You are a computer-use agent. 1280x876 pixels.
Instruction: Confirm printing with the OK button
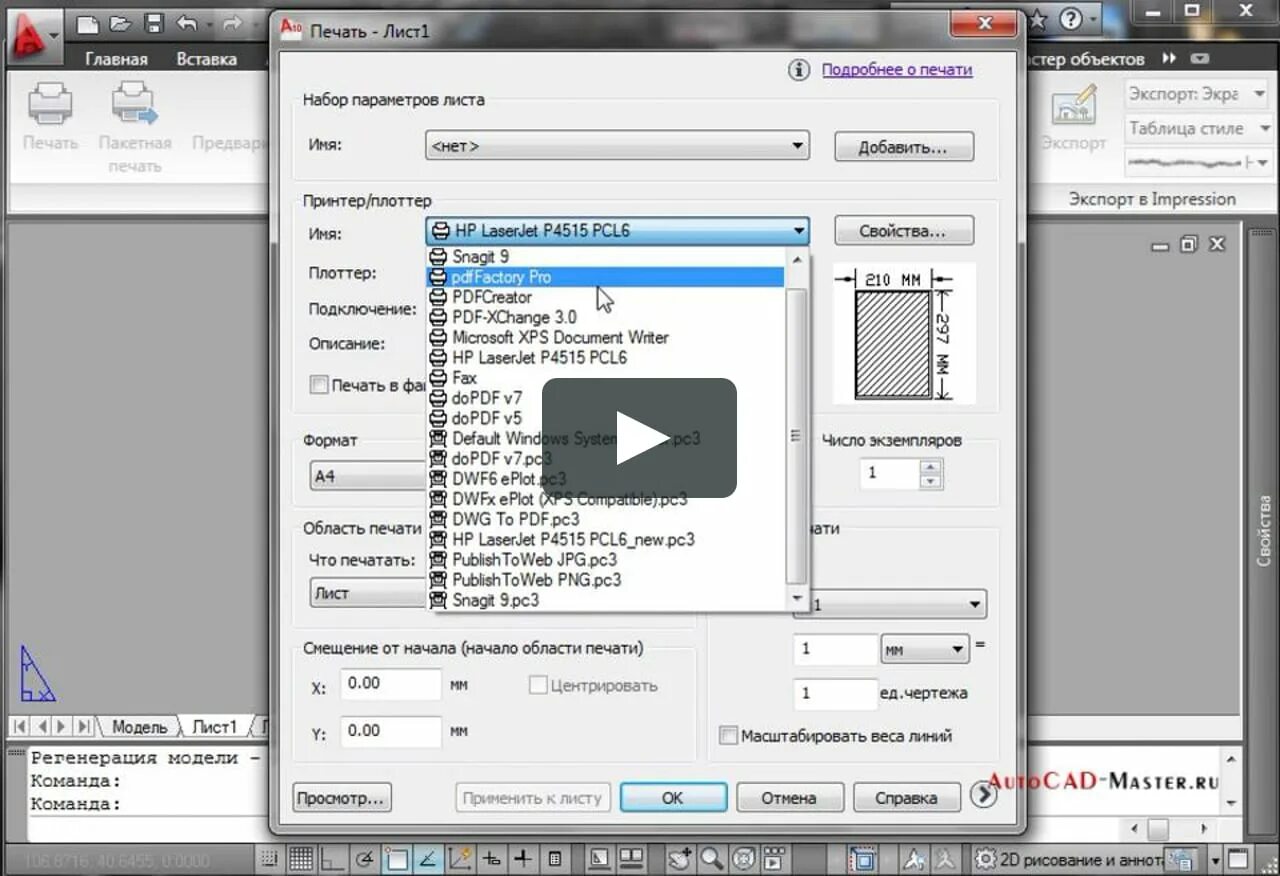[673, 797]
